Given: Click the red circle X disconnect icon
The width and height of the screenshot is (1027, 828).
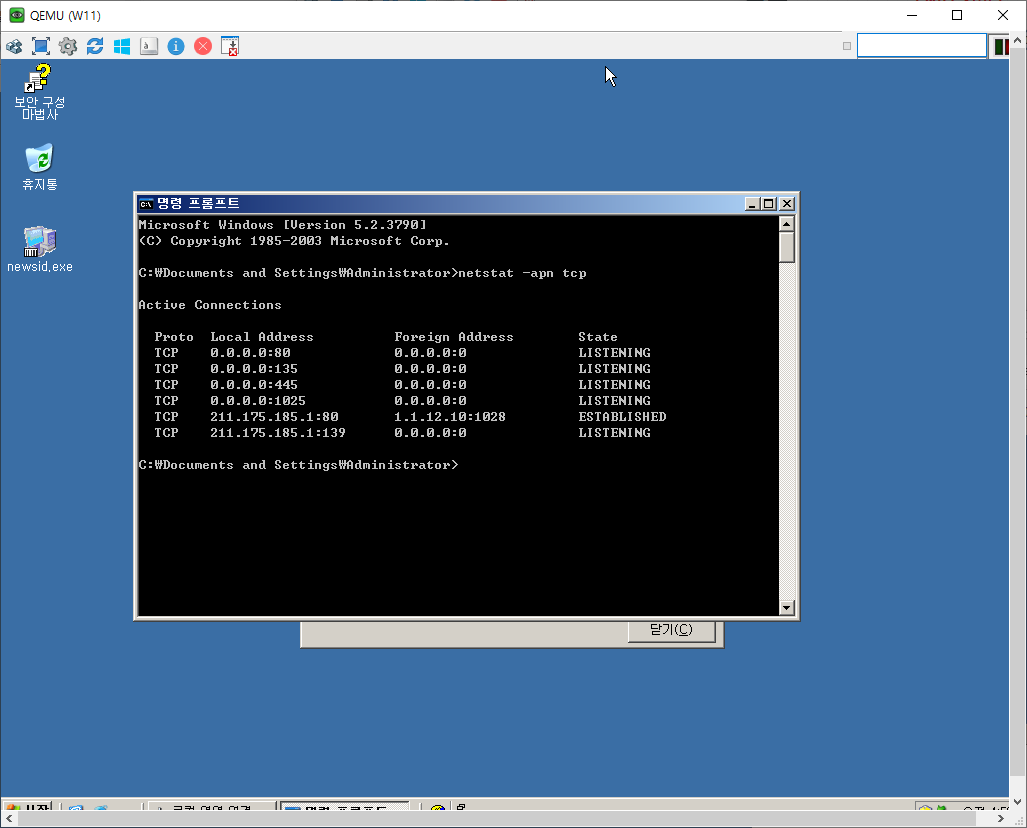Looking at the screenshot, I should pos(203,47).
